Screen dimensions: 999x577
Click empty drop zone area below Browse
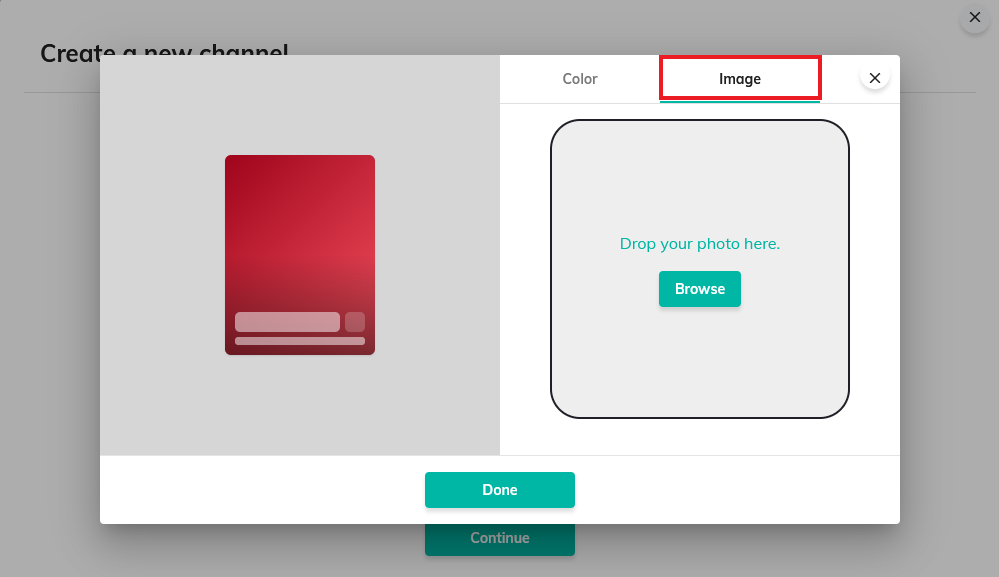pos(700,360)
